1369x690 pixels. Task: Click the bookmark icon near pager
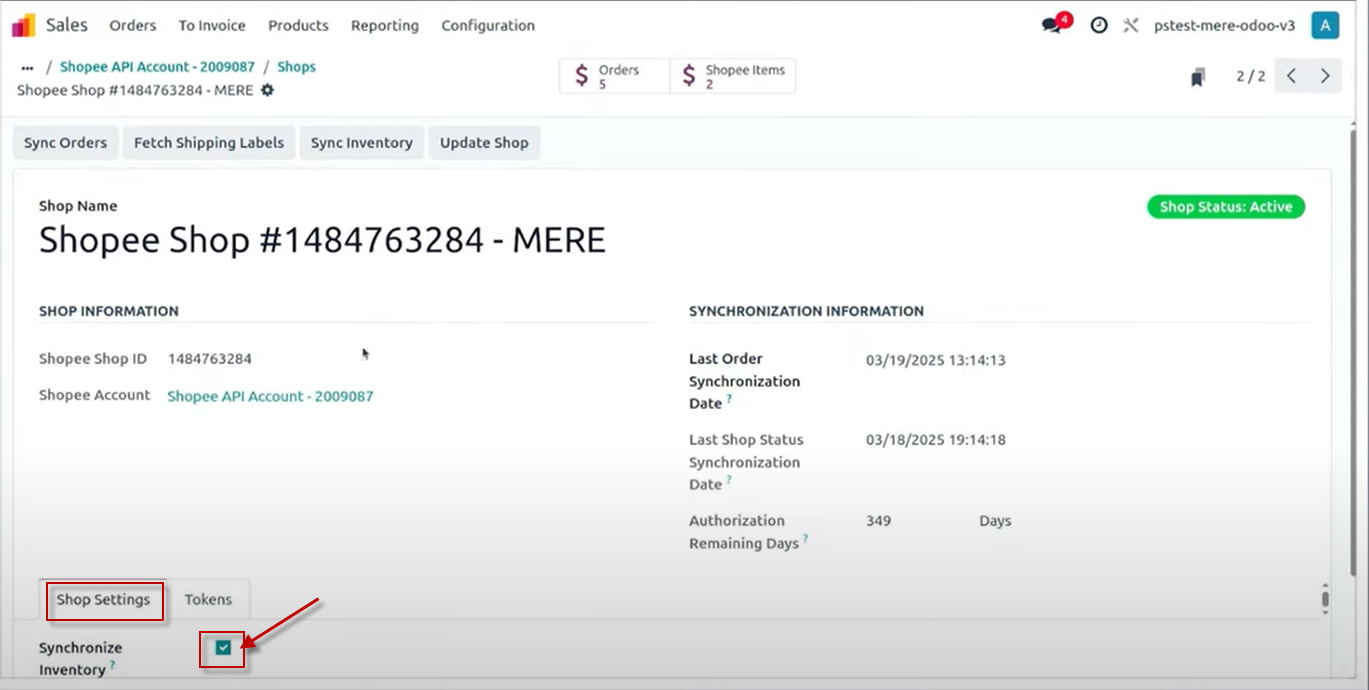tap(1198, 77)
